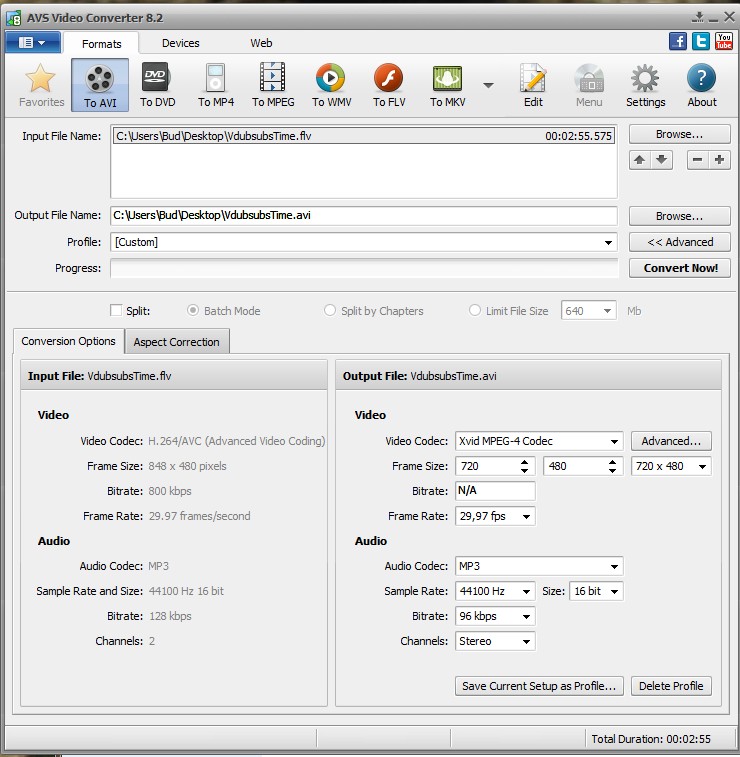This screenshot has width=740, height=757.
Task: Click the video Bitrate N/A field
Action: (x=495, y=491)
